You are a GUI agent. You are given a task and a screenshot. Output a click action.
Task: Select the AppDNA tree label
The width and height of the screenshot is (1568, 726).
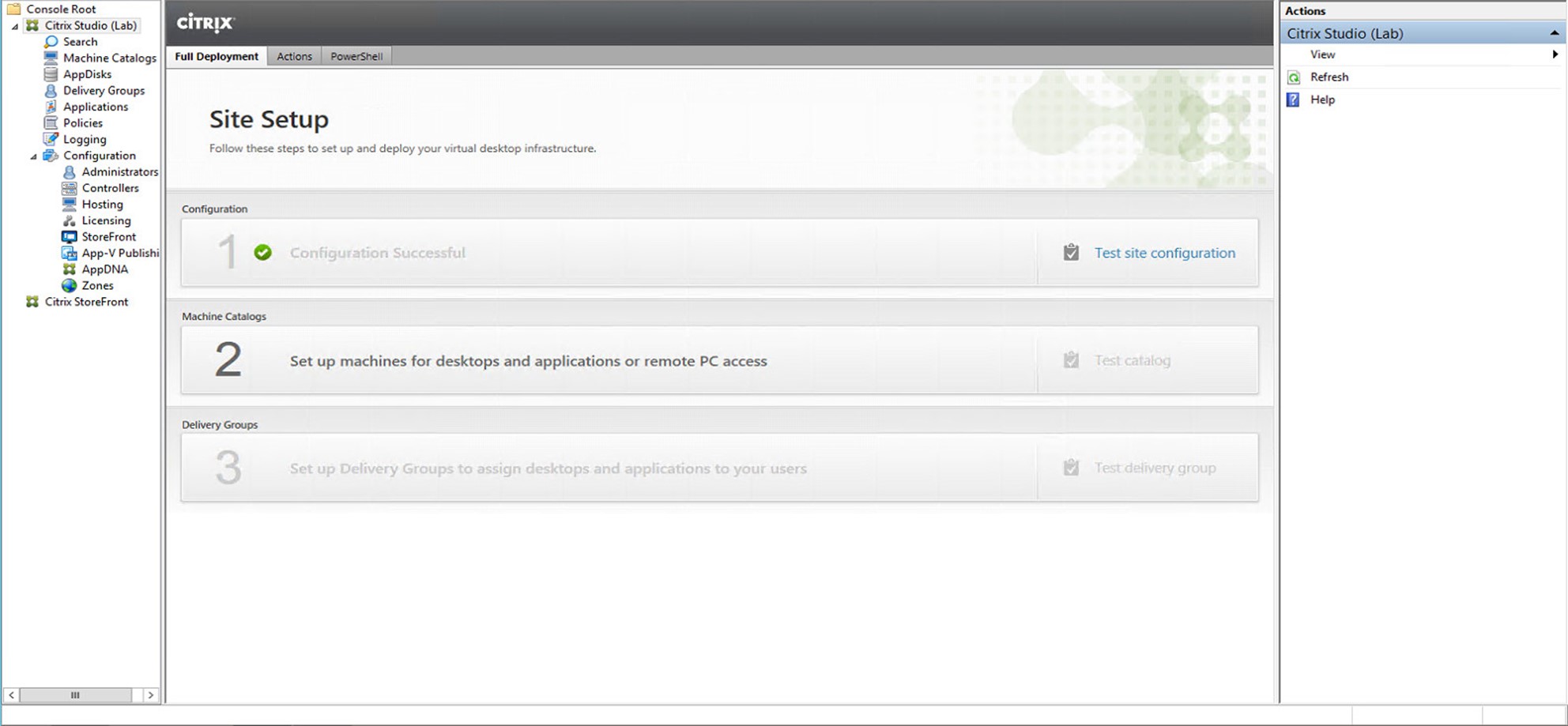pos(104,269)
